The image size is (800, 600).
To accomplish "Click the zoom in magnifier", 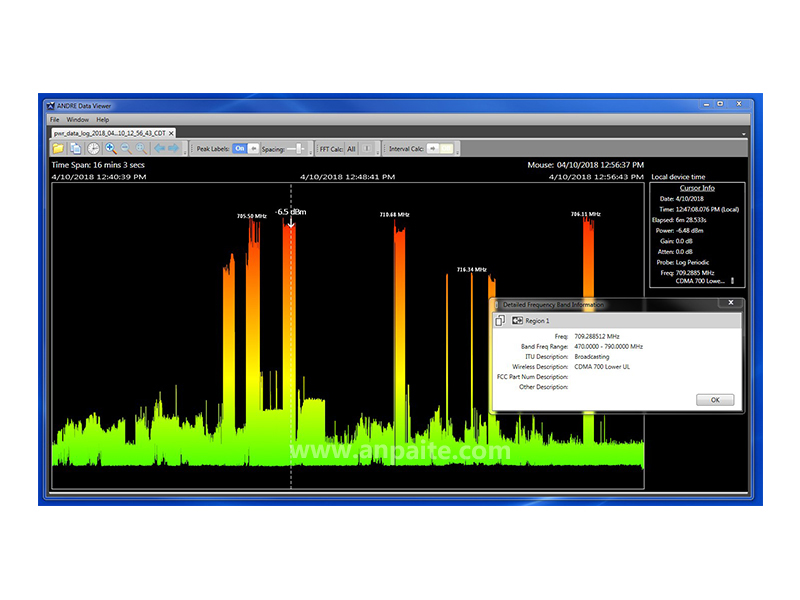I will (110, 148).
